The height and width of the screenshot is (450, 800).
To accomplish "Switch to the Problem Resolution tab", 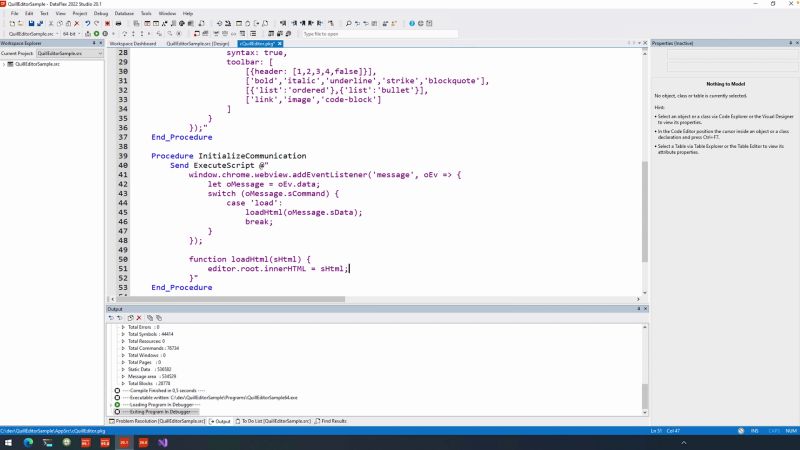I will coord(157,421).
